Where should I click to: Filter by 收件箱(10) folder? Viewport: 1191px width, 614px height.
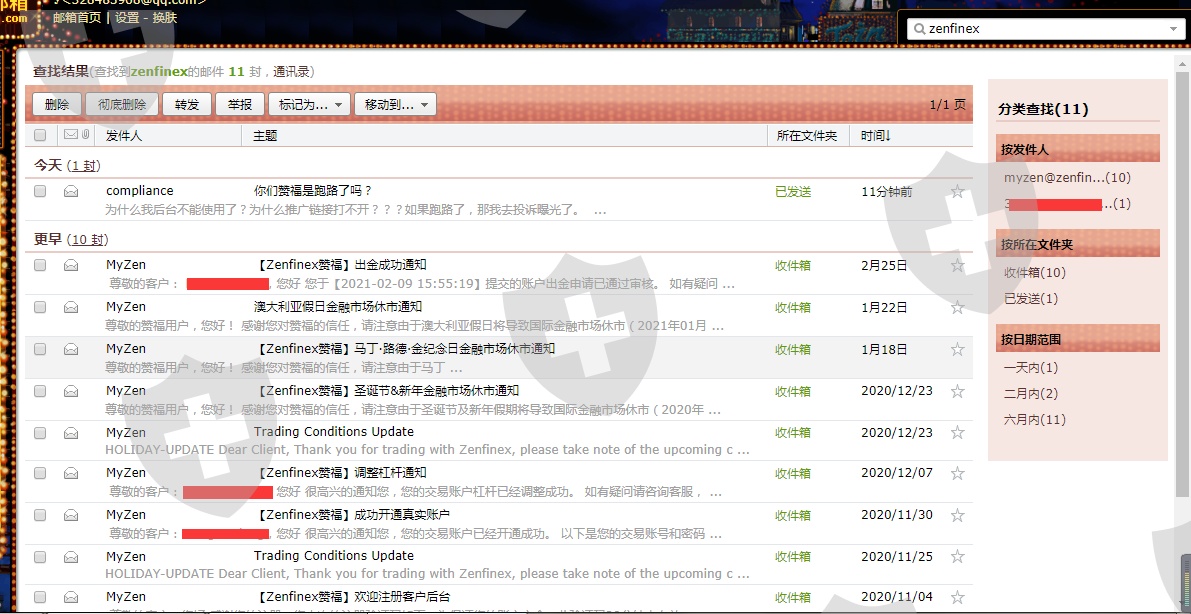[1035, 272]
